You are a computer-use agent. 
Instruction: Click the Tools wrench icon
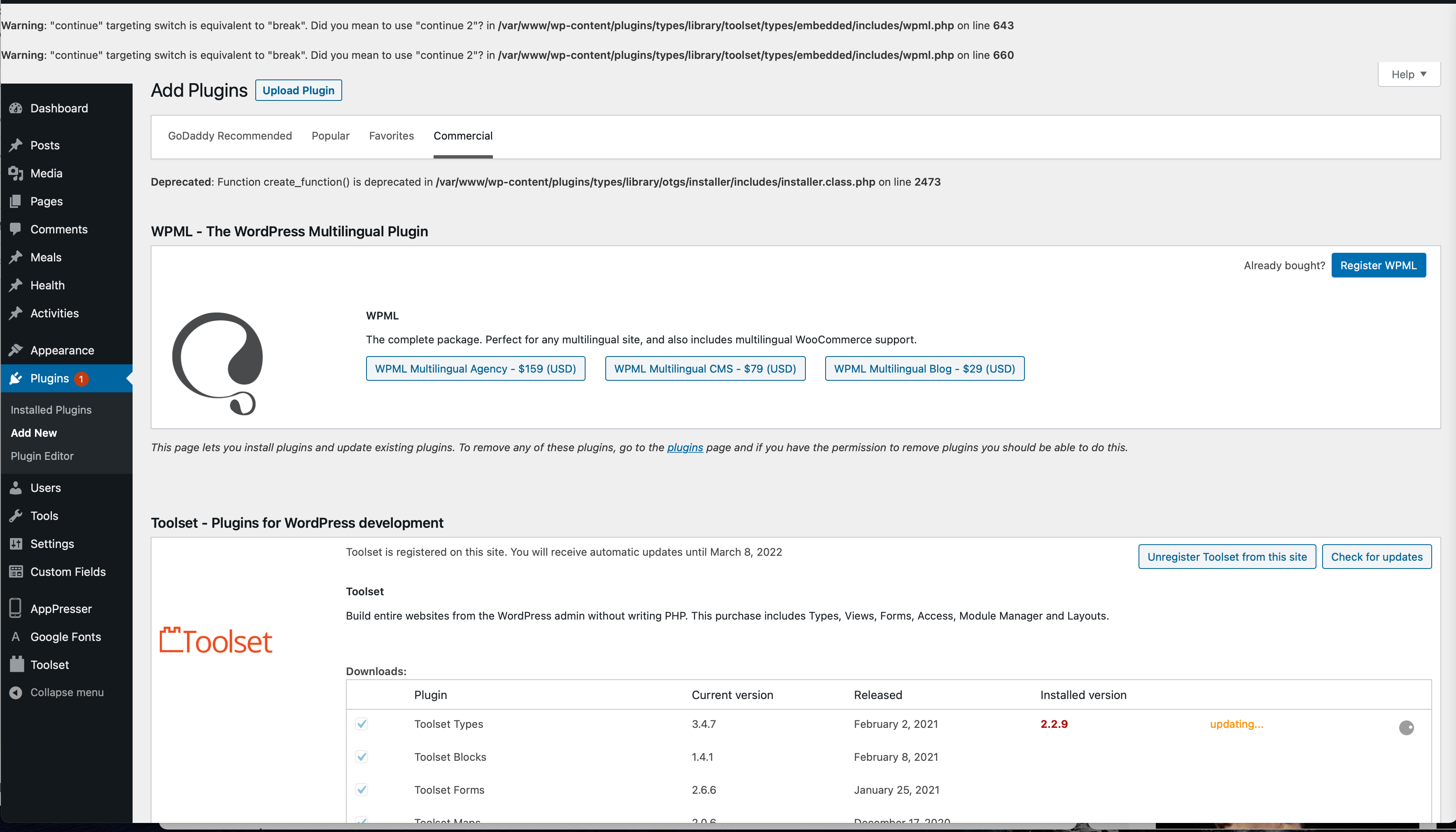pyautogui.click(x=15, y=515)
